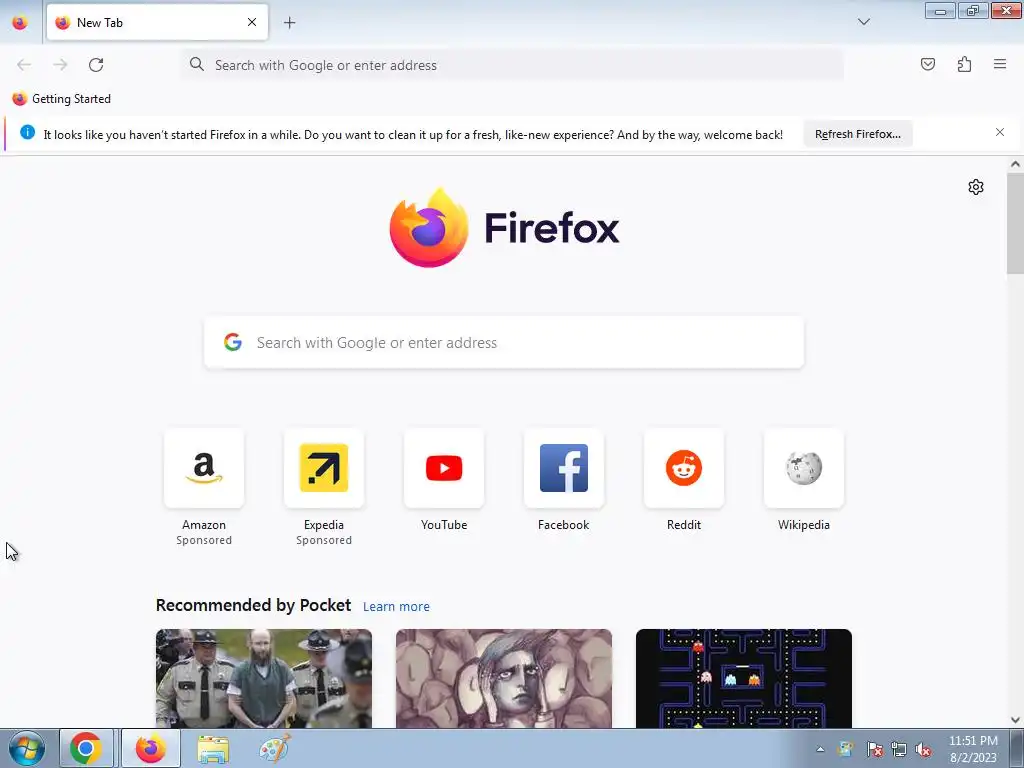Open Pocket story with painted face illustration

[x=504, y=678]
